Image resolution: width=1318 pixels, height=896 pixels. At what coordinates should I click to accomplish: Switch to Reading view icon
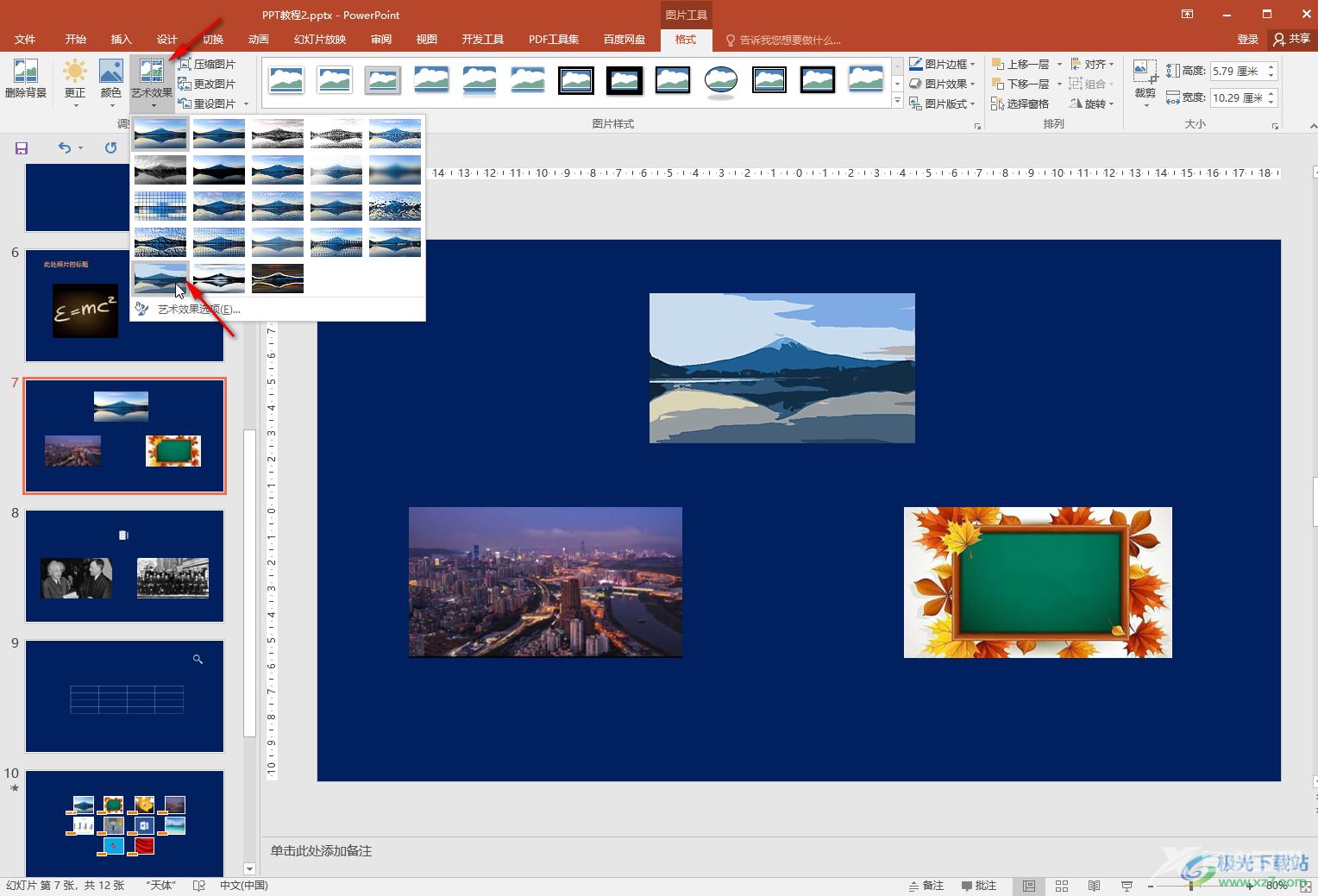tap(1094, 886)
